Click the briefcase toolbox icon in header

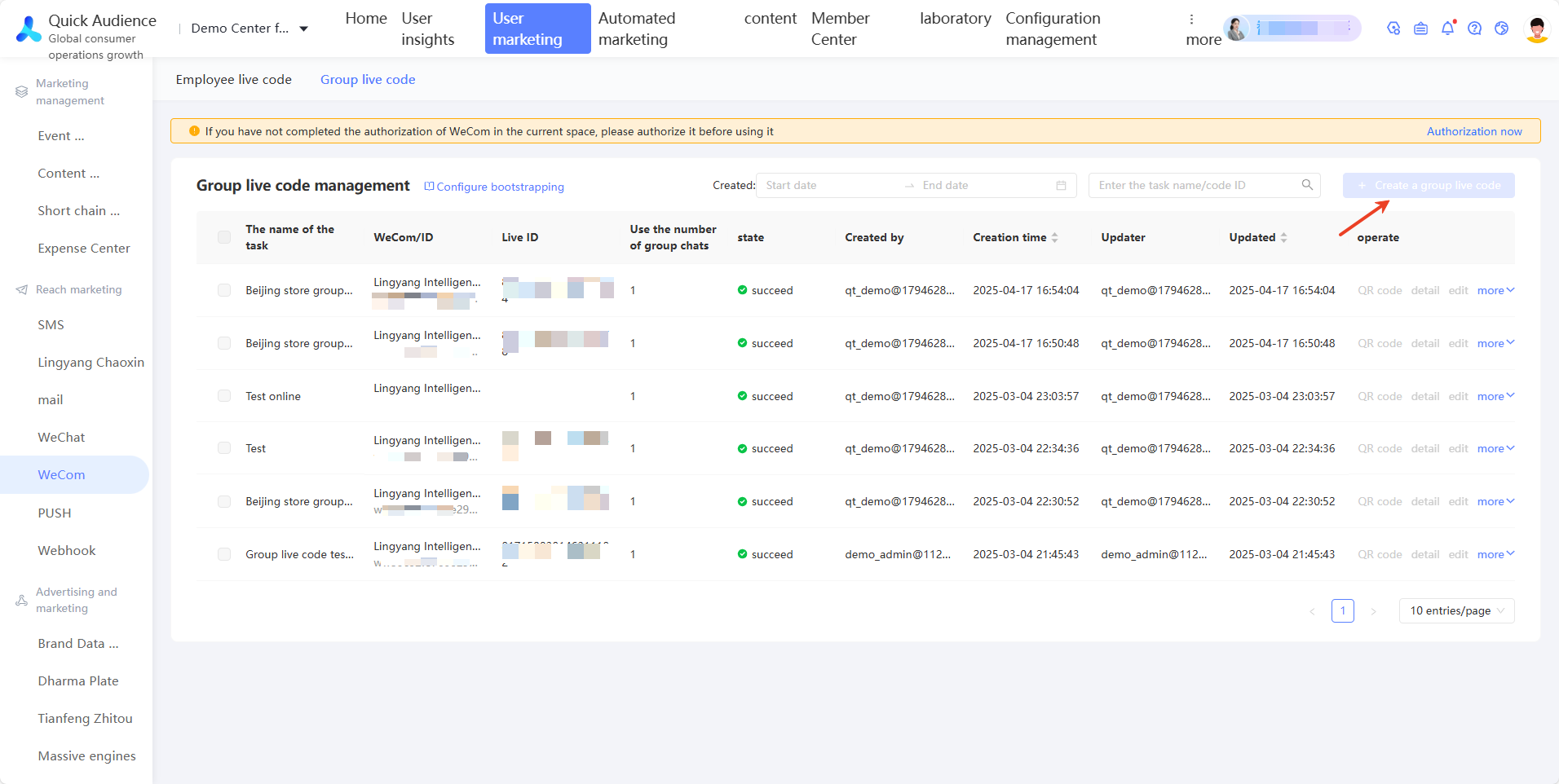1420,29
